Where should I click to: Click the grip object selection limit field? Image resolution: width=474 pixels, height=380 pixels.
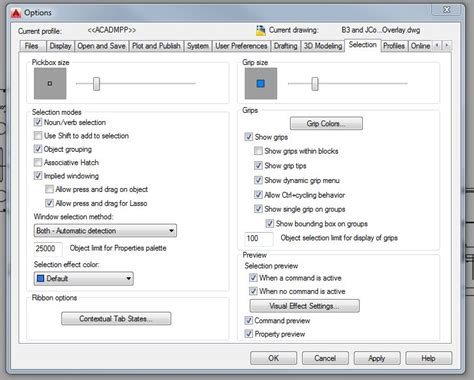pyautogui.click(x=259, y=238)
